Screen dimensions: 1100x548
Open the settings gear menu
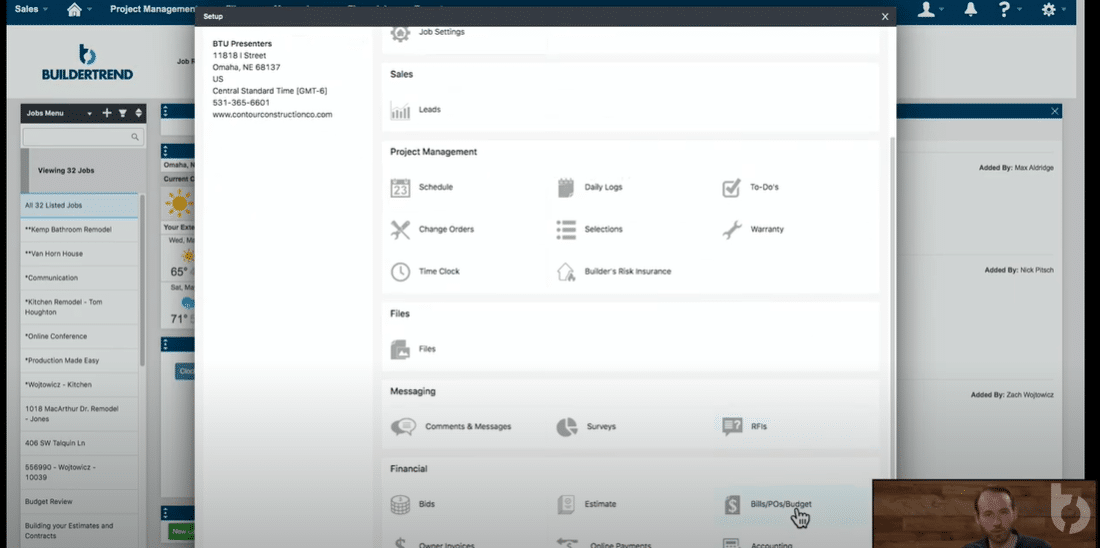(x=1049, y=9)
